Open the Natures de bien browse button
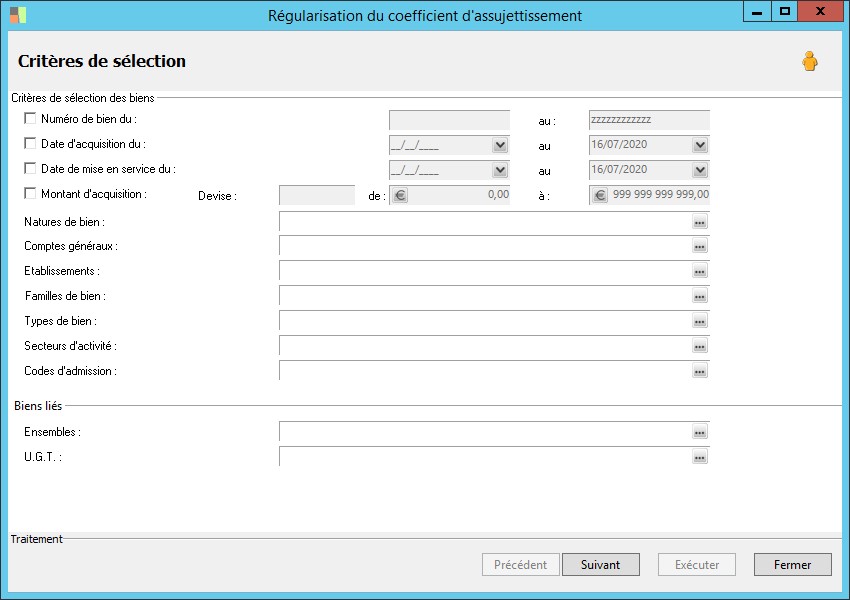The width and height of the screenshot is (850, 600). click(x=700, y=222)
